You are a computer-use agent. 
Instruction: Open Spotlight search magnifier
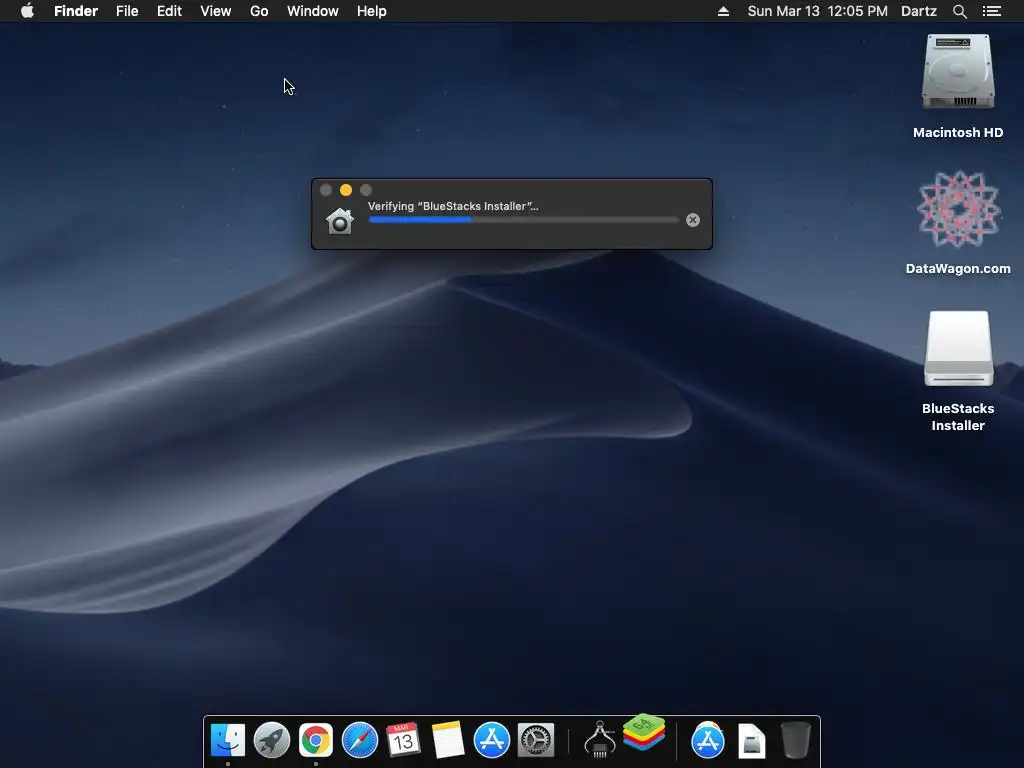[x=959, y=11]
